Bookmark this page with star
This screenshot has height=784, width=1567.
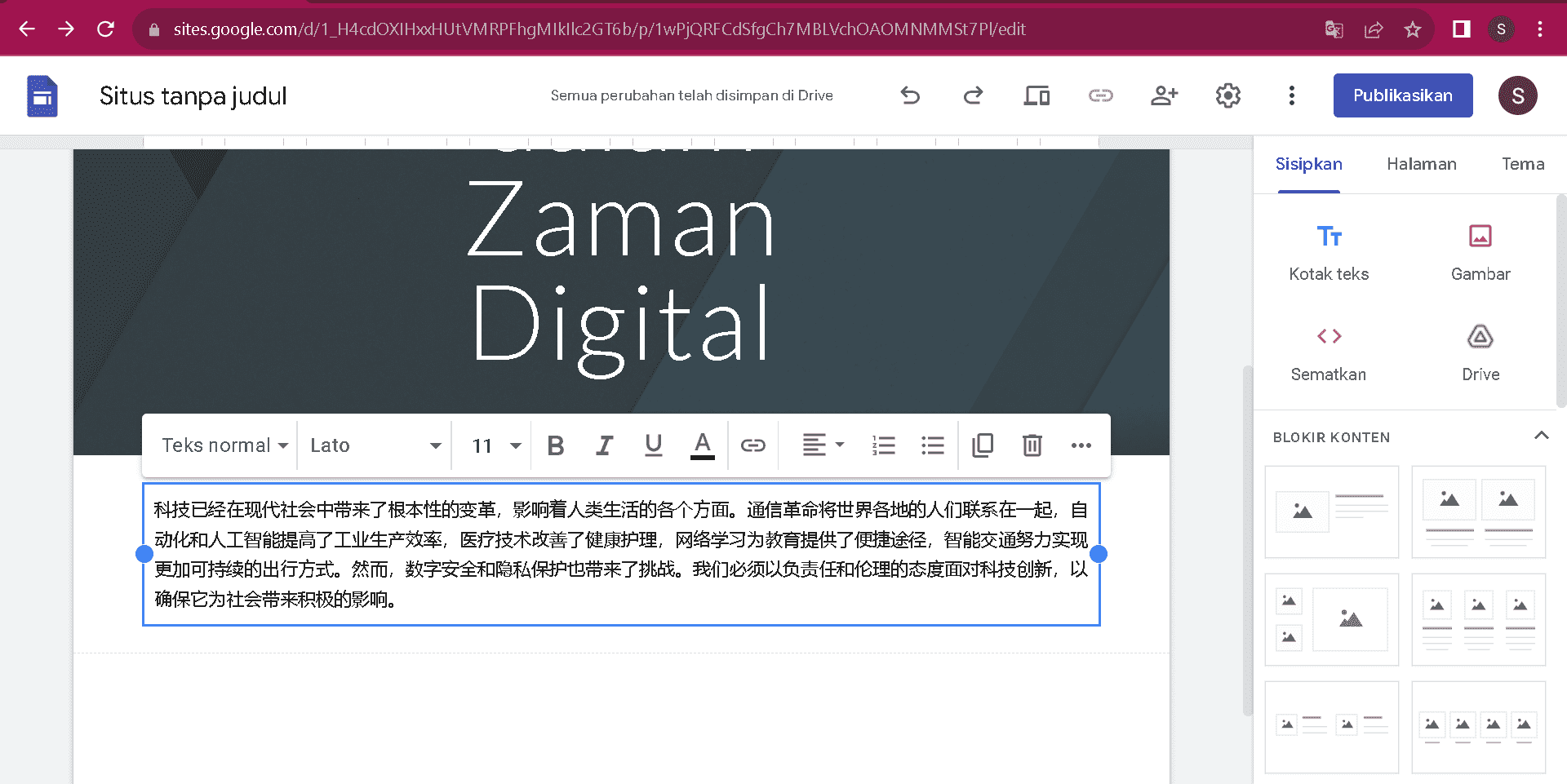point(1413,29)
